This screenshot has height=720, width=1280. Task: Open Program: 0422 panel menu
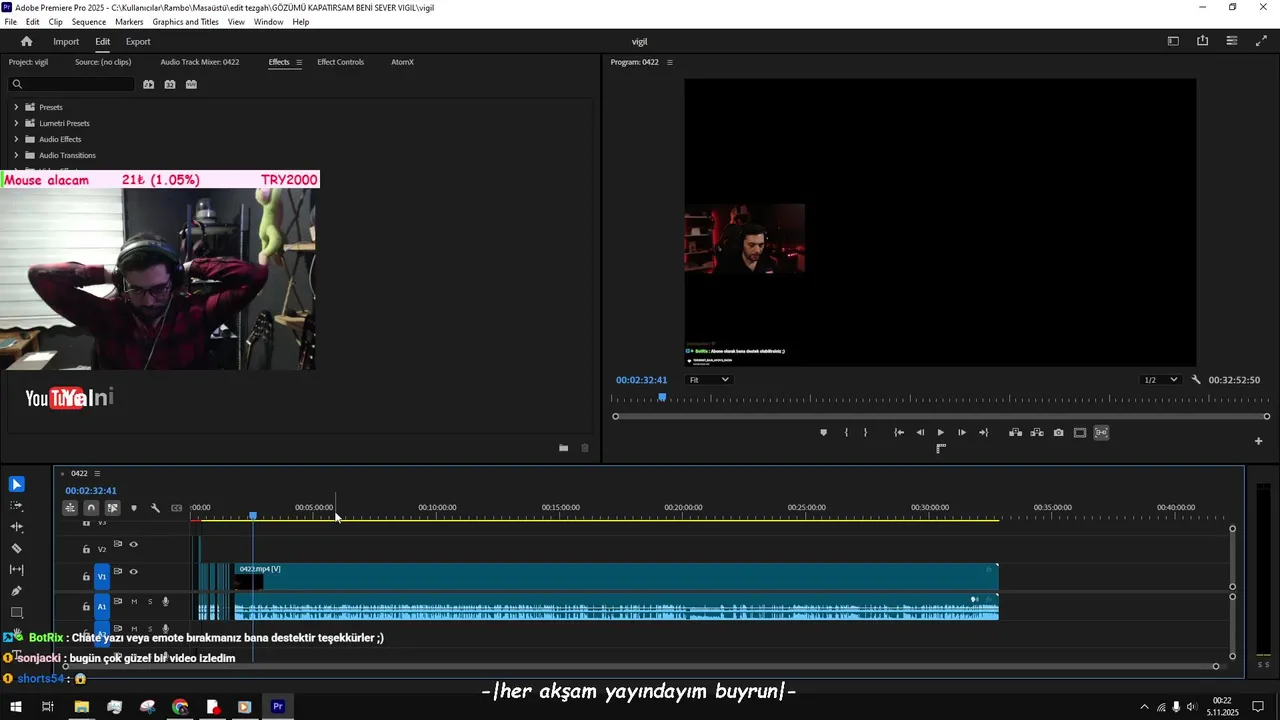[669, 62]
